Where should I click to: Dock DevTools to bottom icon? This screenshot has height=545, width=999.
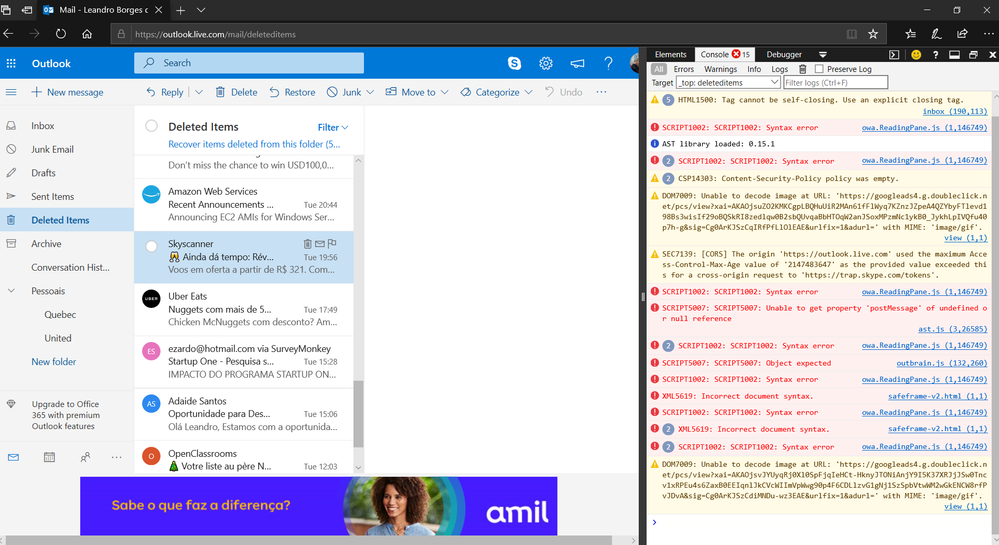[954, 55]
